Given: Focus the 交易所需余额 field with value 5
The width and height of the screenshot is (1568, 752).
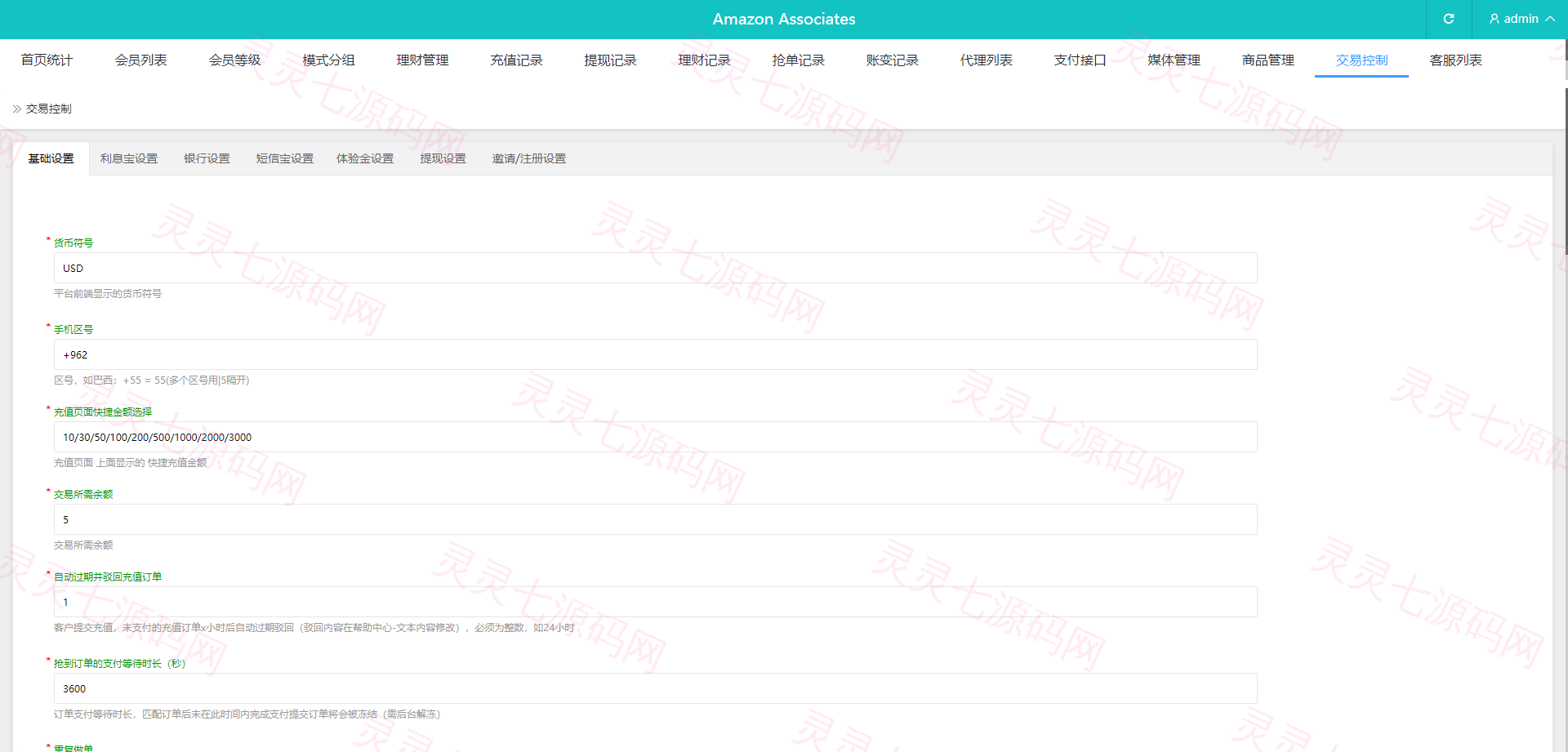Looking at the screenshot, I should click(x=655, y=519).
